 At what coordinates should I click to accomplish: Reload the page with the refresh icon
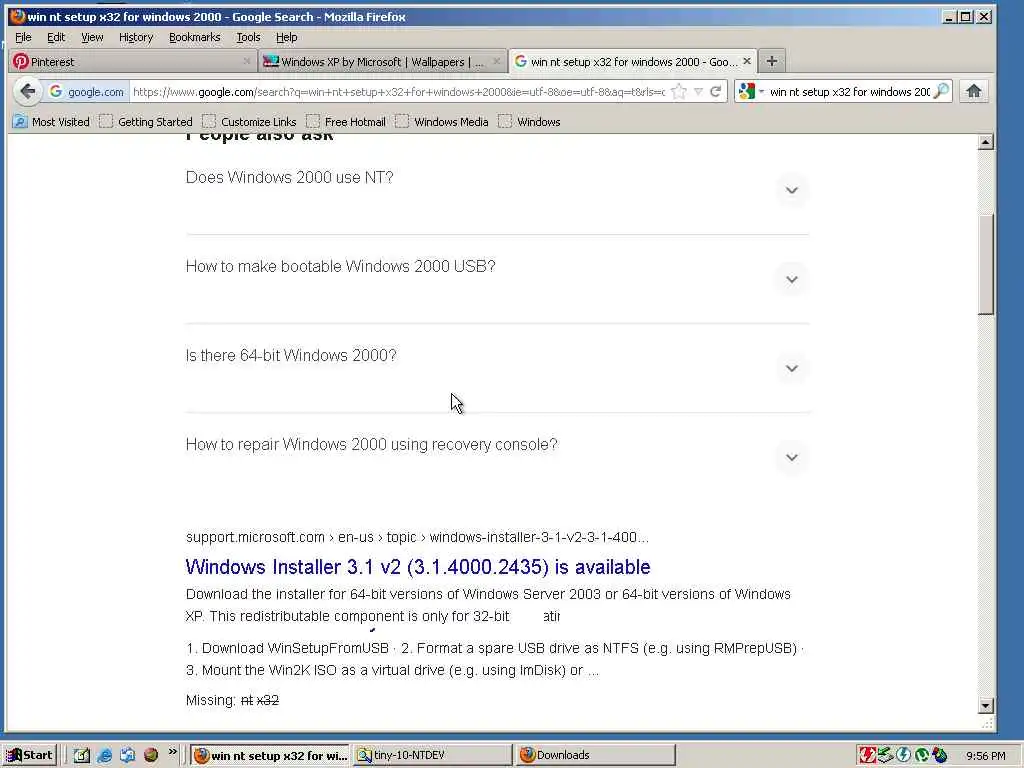point(716,92)
